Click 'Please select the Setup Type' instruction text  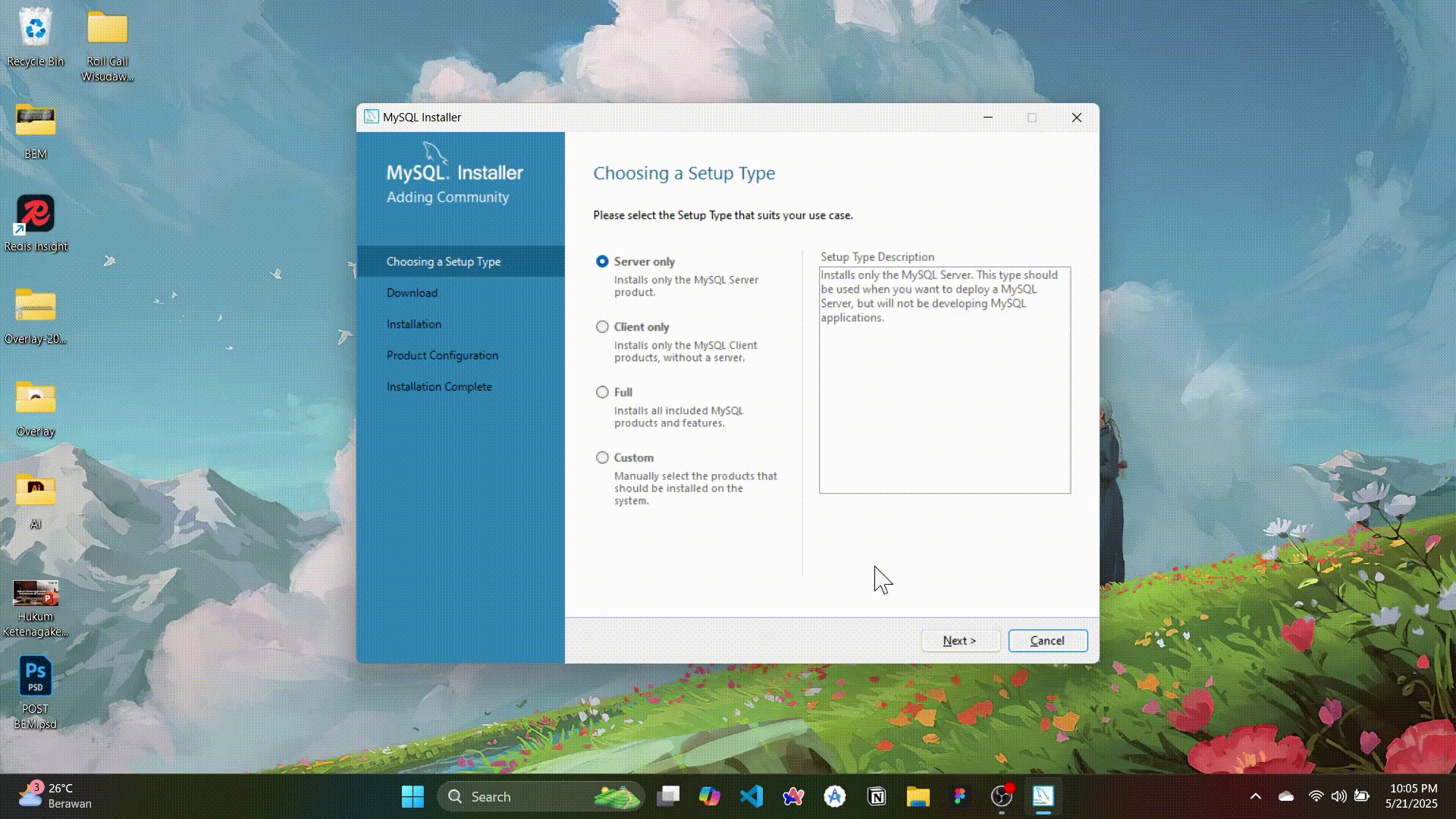723,215
